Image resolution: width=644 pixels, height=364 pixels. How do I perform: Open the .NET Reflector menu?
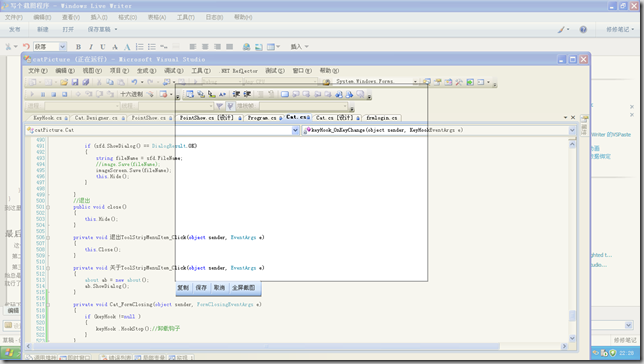239,71
